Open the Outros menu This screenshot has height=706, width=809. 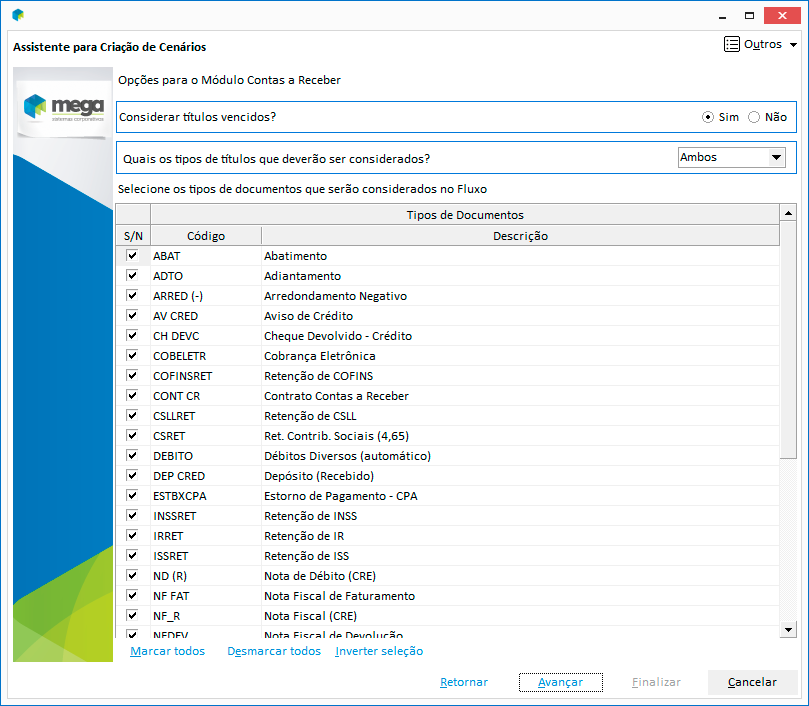click(761, 45)
